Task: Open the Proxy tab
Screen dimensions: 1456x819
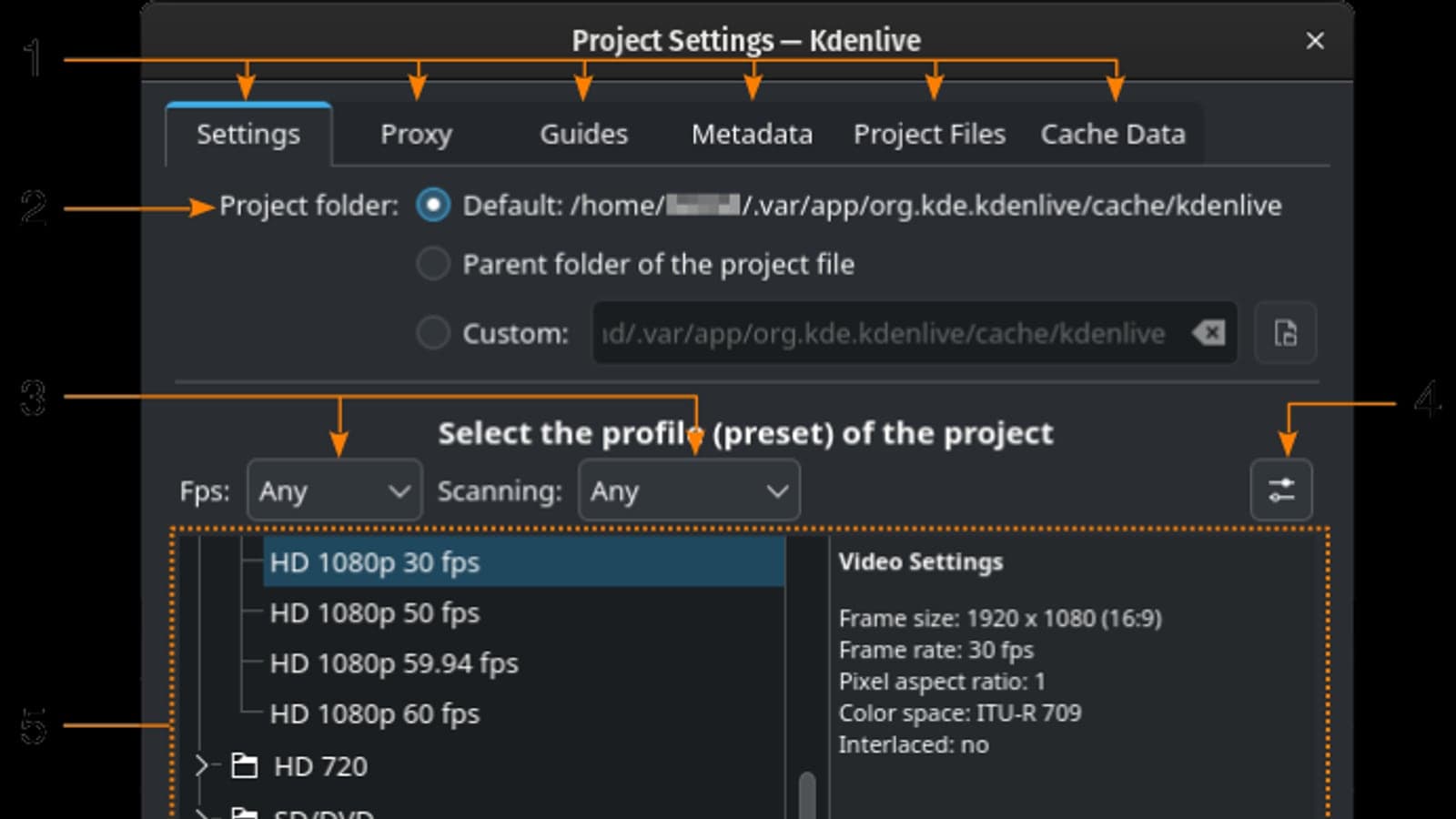Action: coord(416,134)
